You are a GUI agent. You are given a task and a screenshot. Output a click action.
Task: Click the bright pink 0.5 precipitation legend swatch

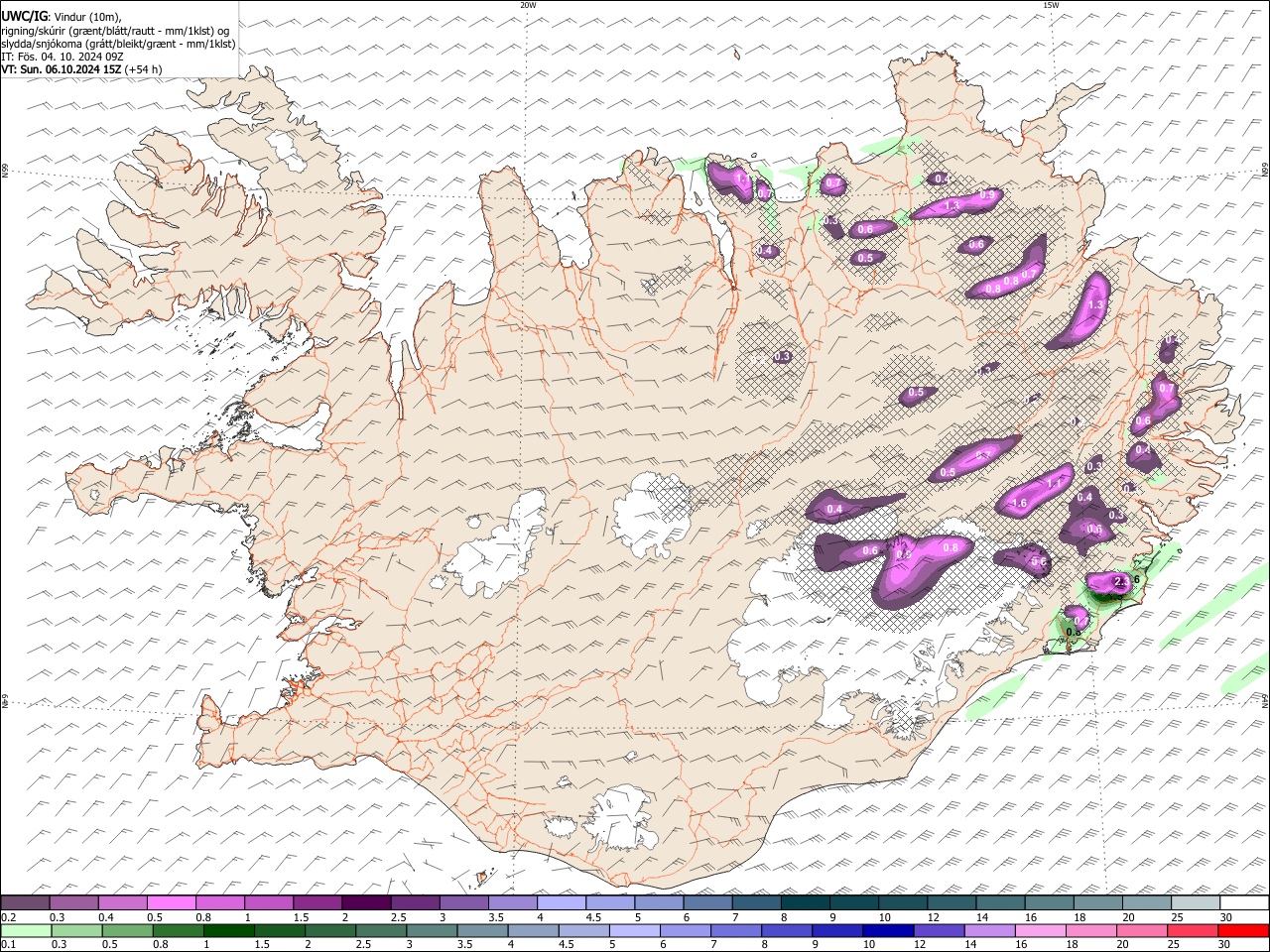(x=172, y=903)
